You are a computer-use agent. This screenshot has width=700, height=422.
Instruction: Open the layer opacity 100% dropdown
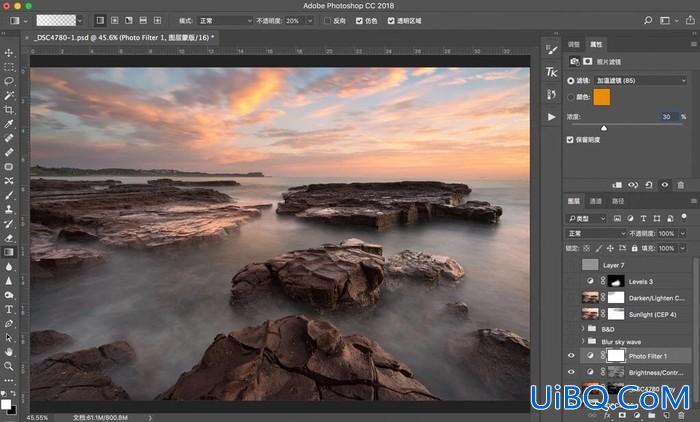683,234
